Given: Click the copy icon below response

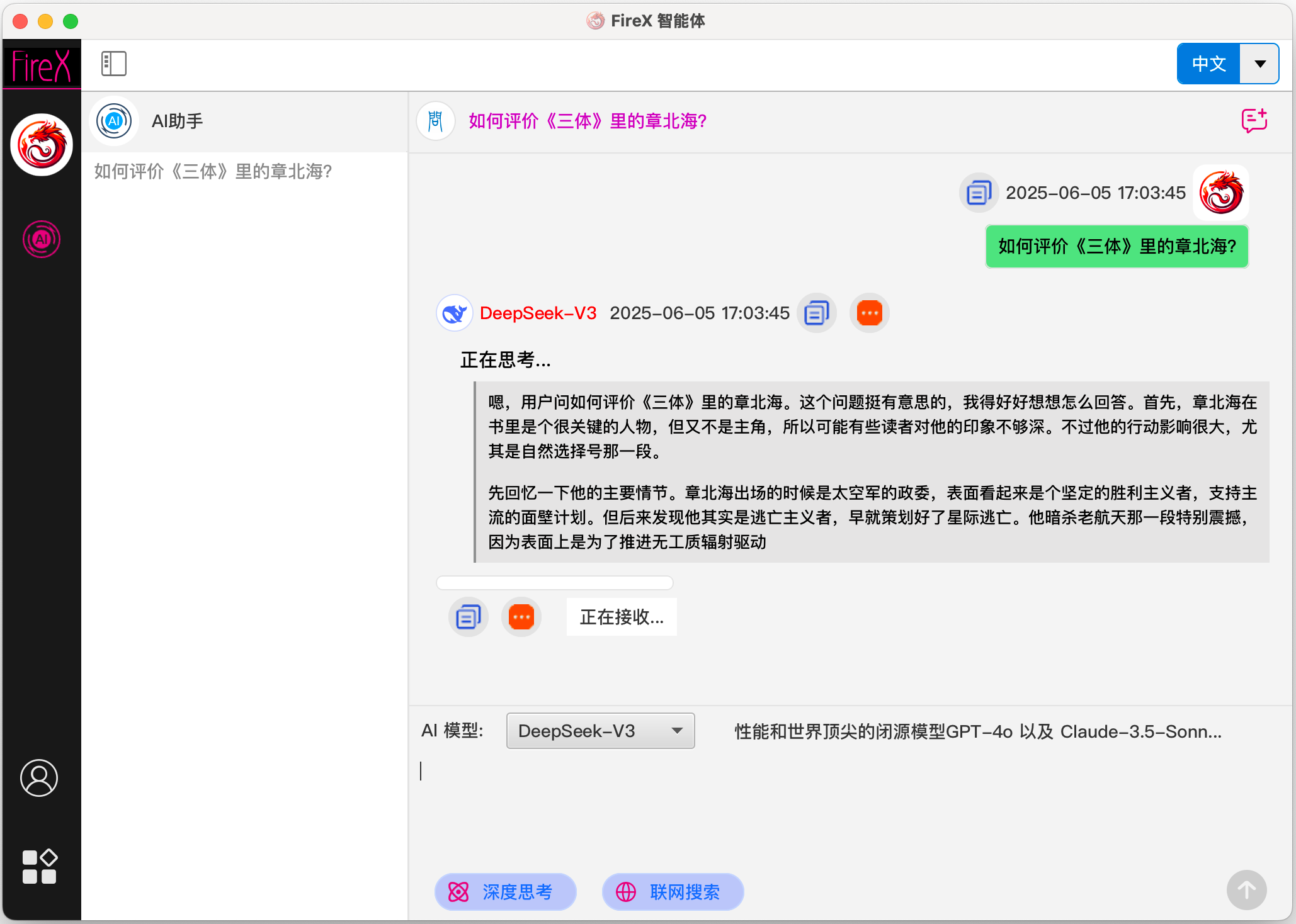Looking at the screenshot, I should click(468, 617).
